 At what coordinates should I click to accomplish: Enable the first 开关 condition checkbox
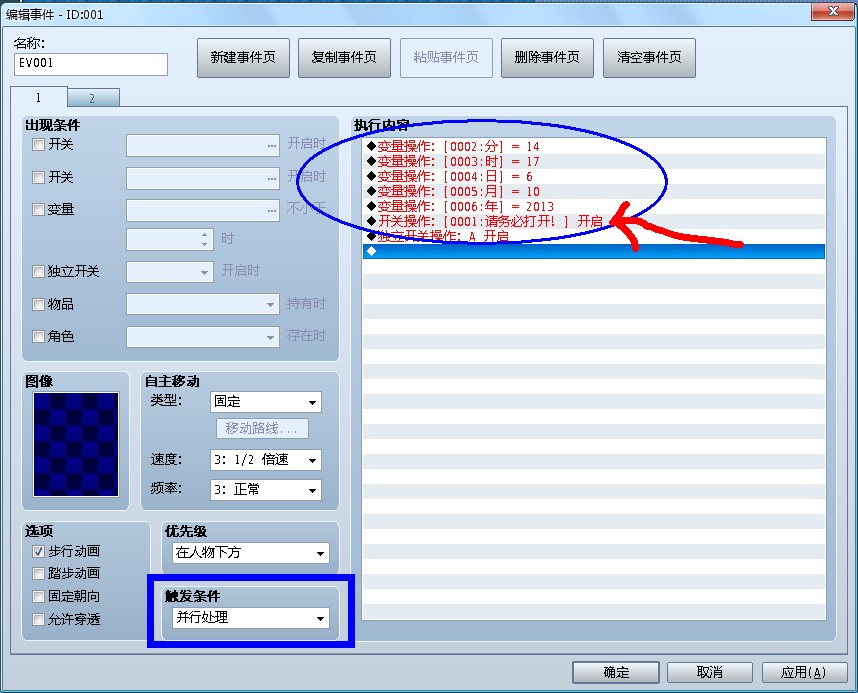(x=38, y=145)
